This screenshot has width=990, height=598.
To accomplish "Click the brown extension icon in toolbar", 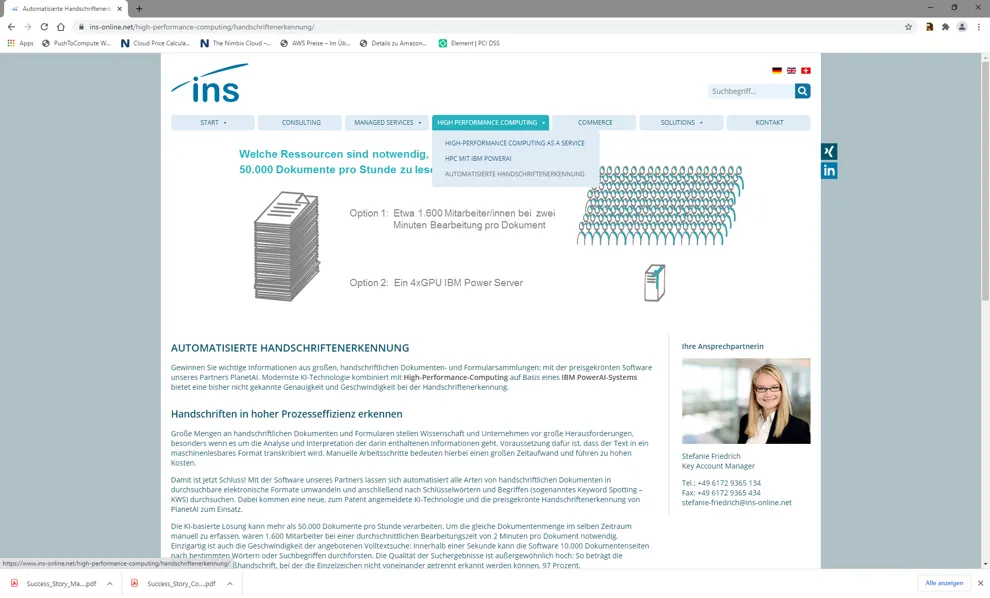I will (929, 27).
